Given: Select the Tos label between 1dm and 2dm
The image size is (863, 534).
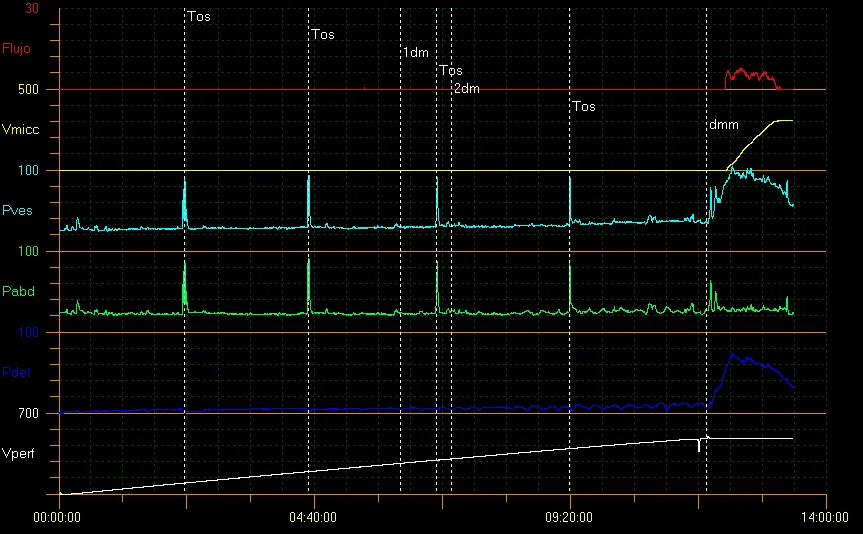Looking at the screenshot, I should pyautogui.click(x=451, y=71).
